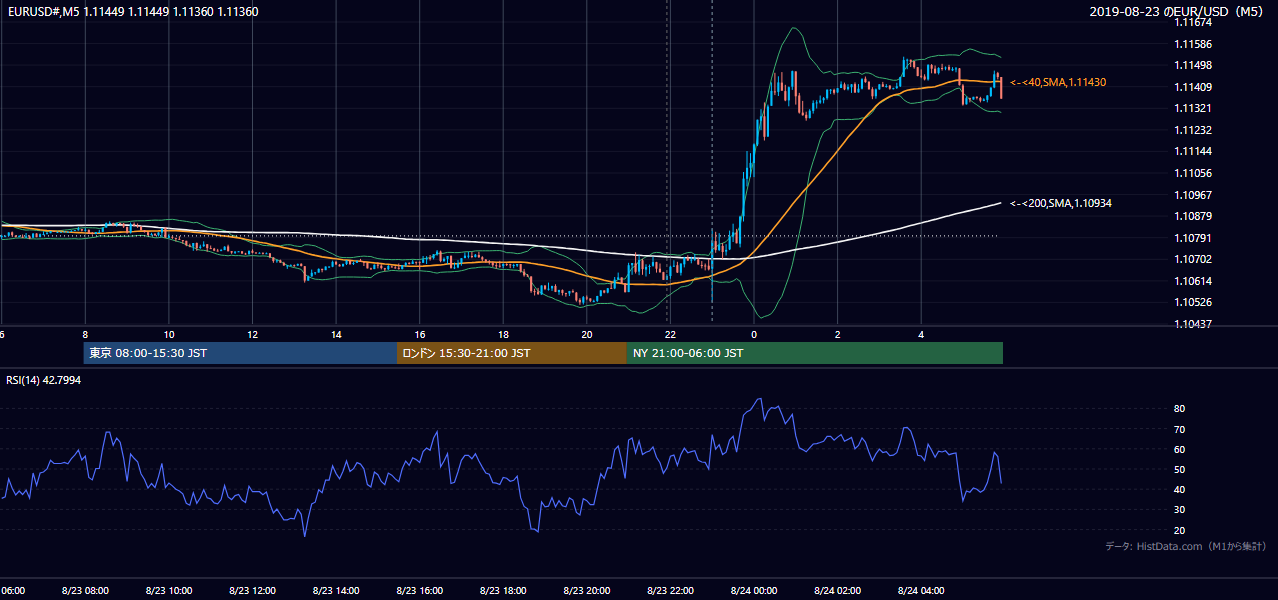Click hour label 22 on price chart time axis
Viewport: 1278px width, 600px height.
click(670, 335)
